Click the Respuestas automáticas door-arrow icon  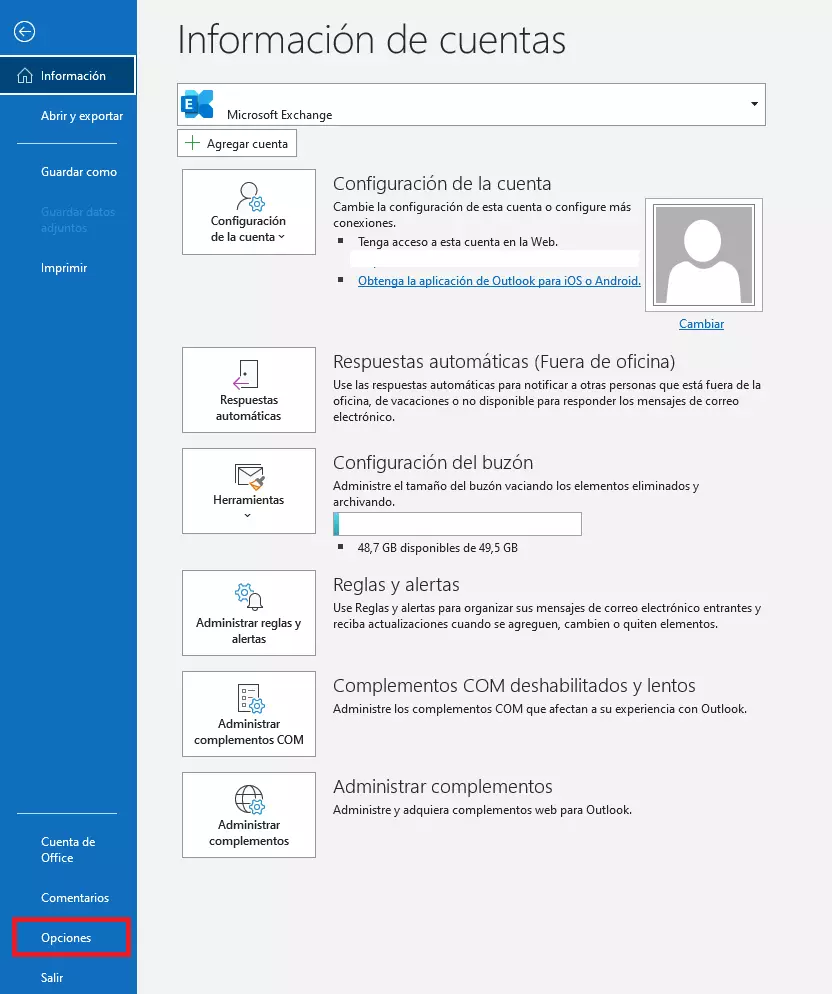(246, 374)
